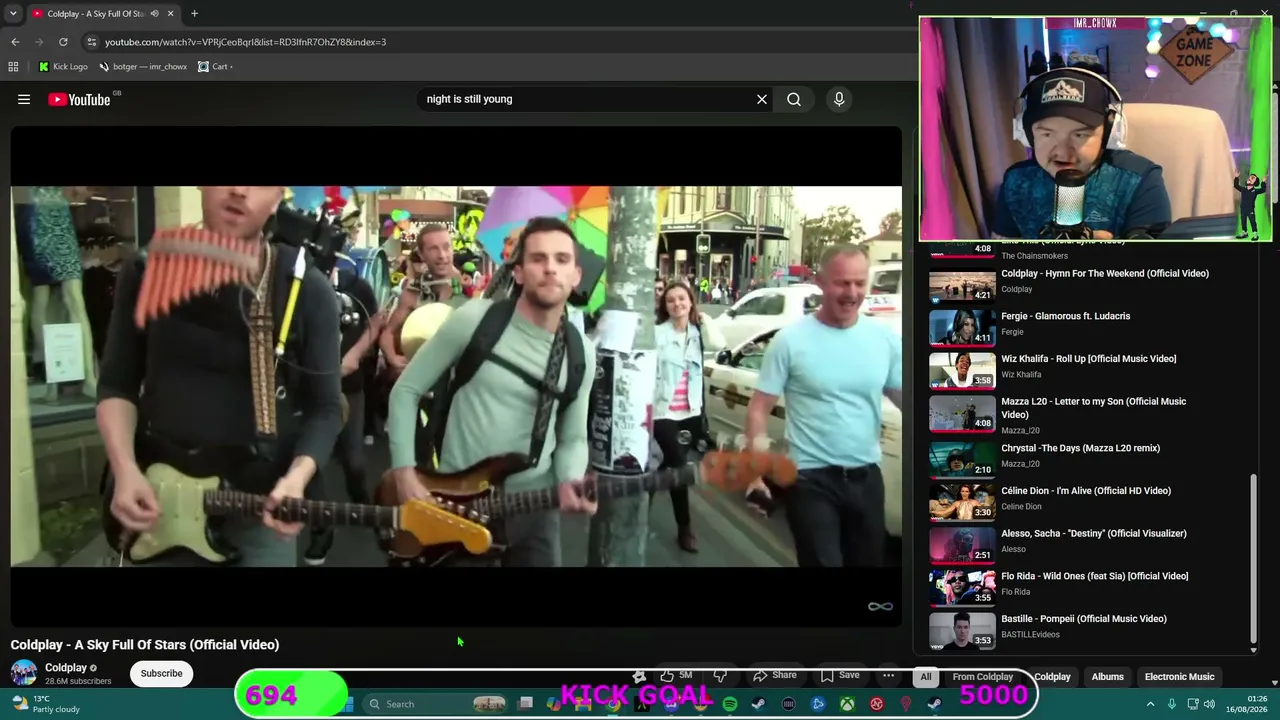Screen dimensions: 1280x720
Task: Reload the page with the refresh icon
Action: click(x=63, y=42)
